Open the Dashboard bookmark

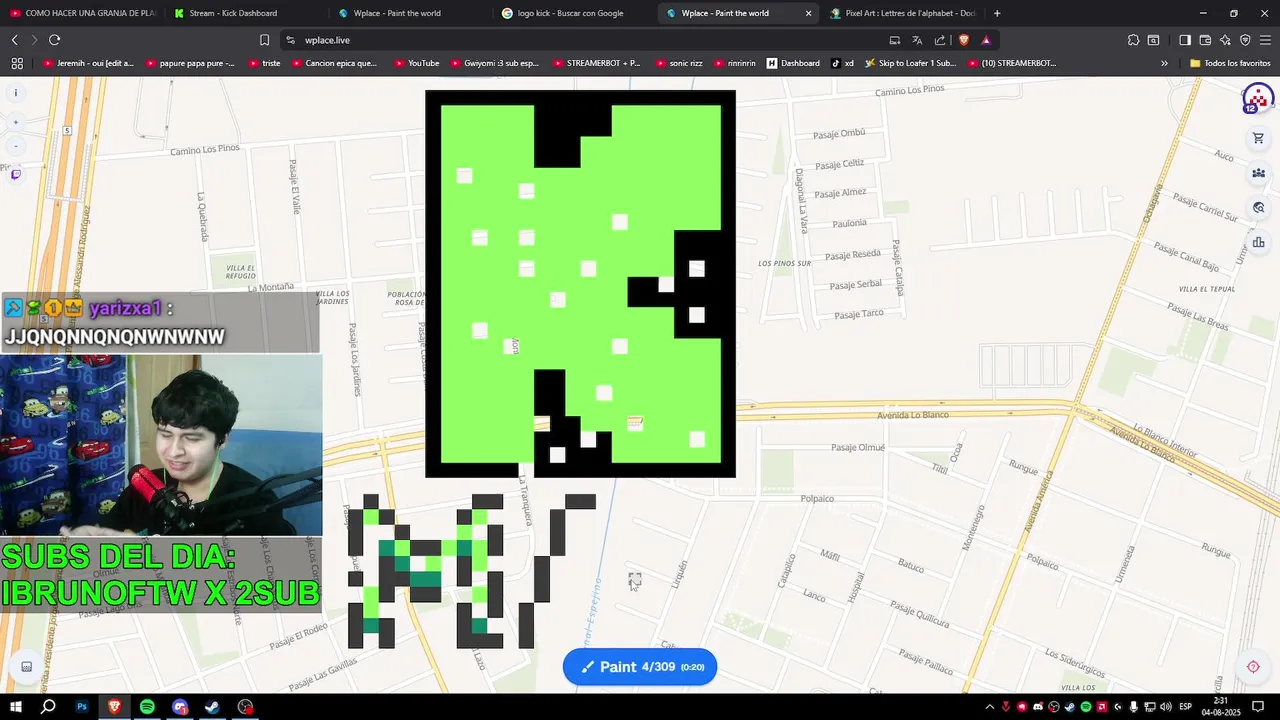(x=793, y=63)
